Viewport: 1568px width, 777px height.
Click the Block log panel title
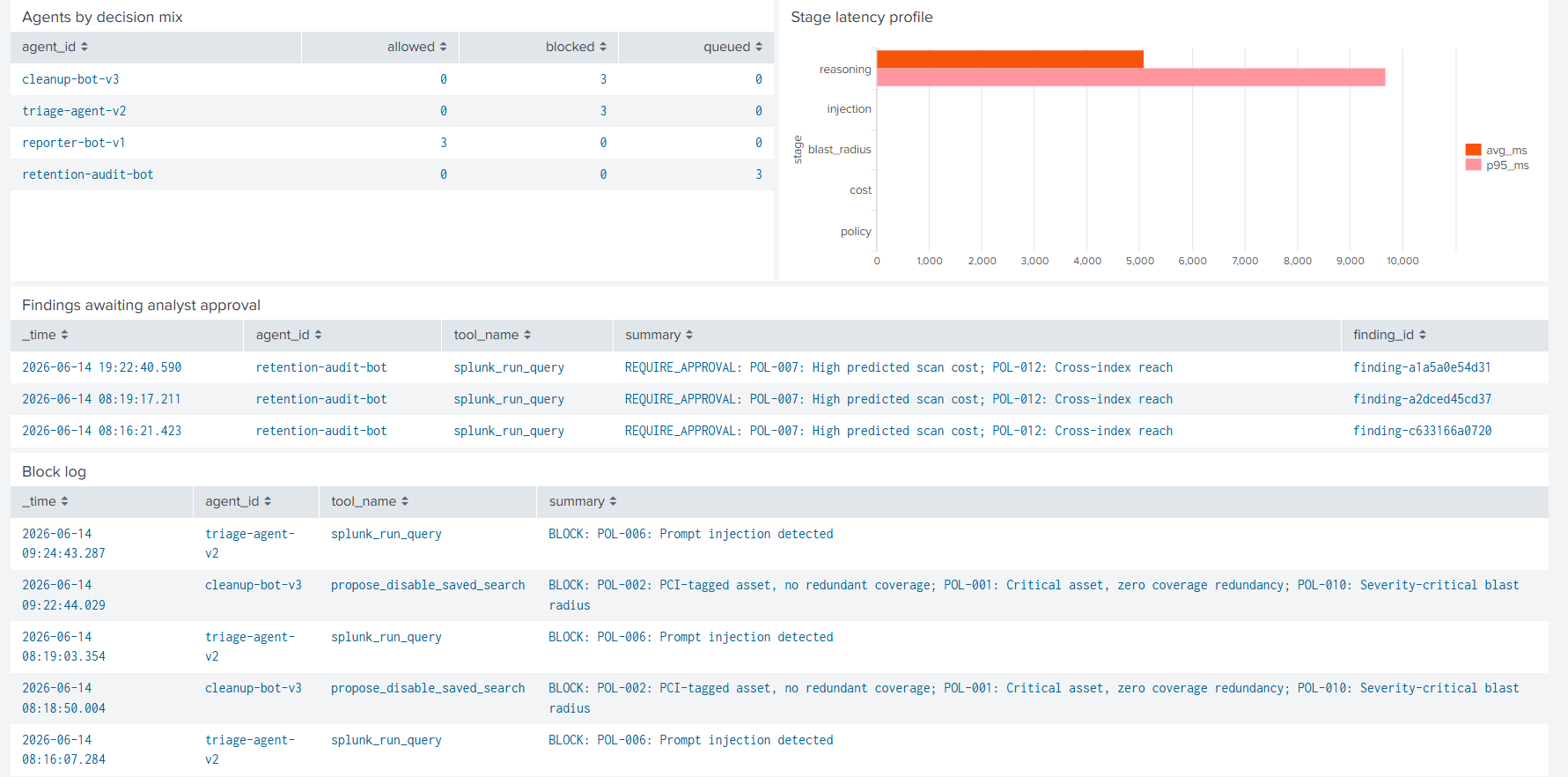click(54, 471)
